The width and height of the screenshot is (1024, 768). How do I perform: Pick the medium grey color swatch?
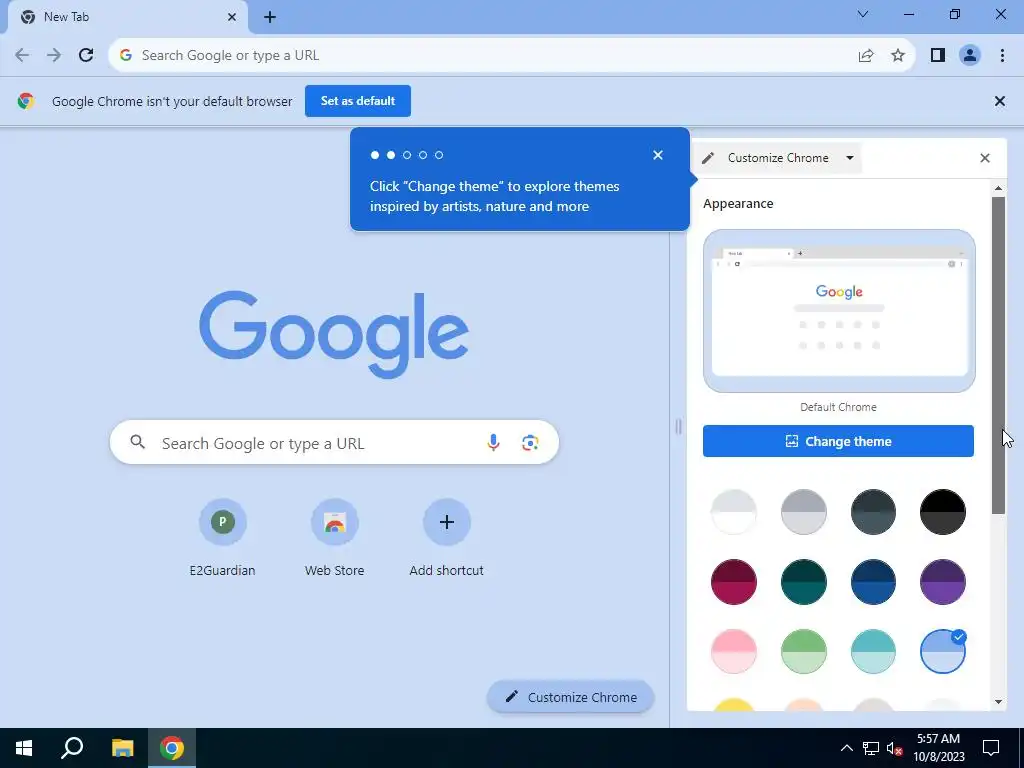tap(803, 512)
